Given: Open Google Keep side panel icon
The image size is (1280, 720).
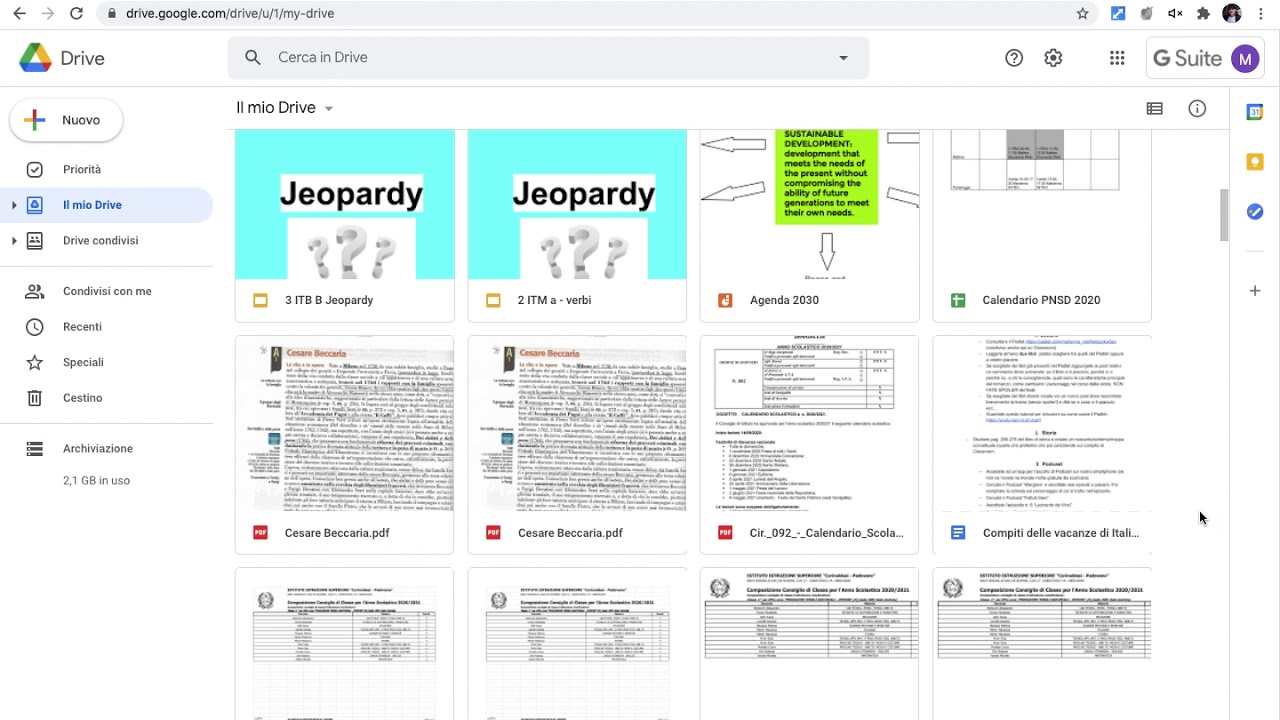Looking at the screenshot, I should 1255,162.
